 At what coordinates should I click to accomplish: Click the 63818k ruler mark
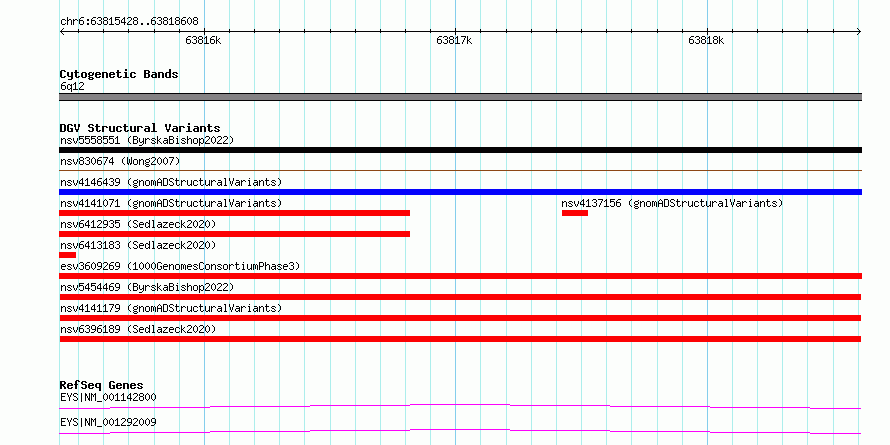(706, 41)
